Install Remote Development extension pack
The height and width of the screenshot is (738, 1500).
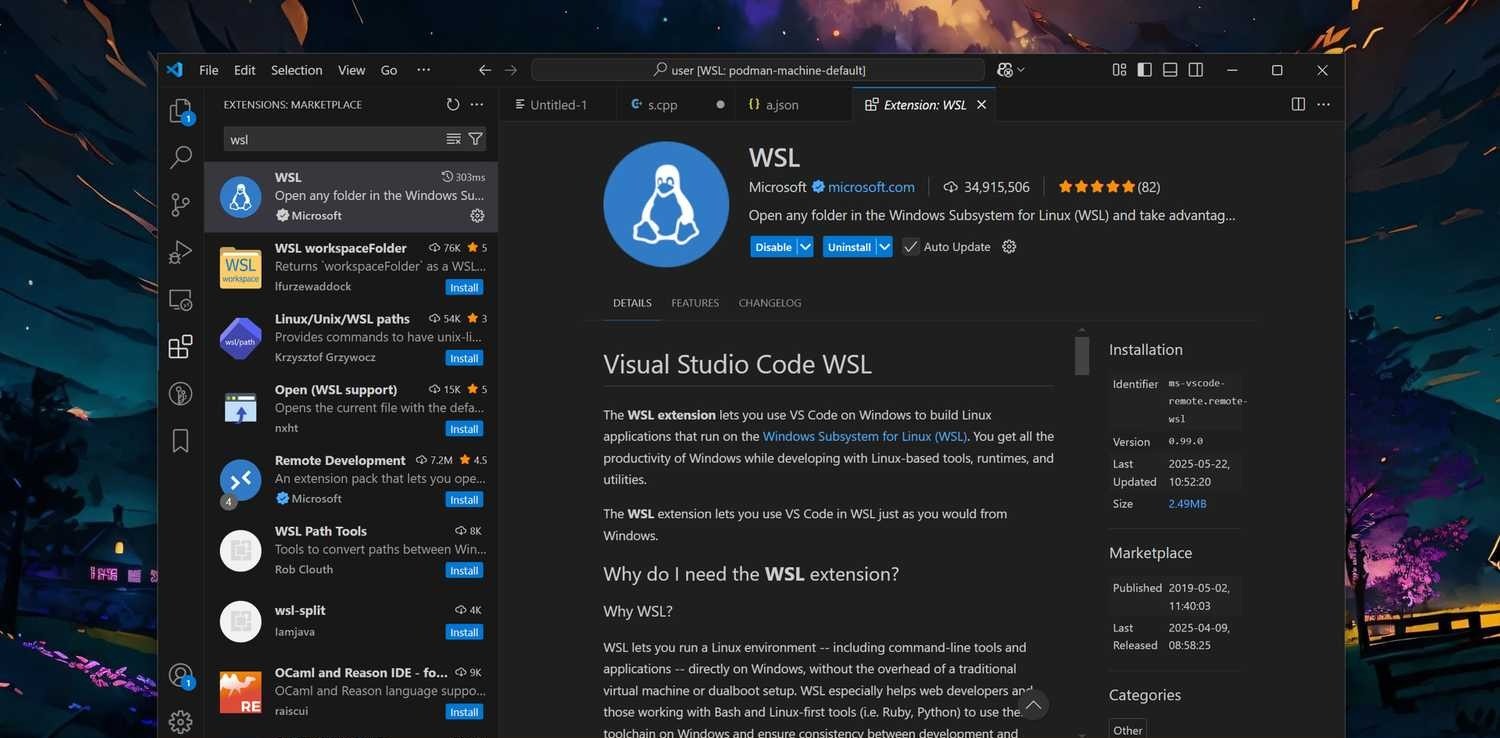click(464, 500)
